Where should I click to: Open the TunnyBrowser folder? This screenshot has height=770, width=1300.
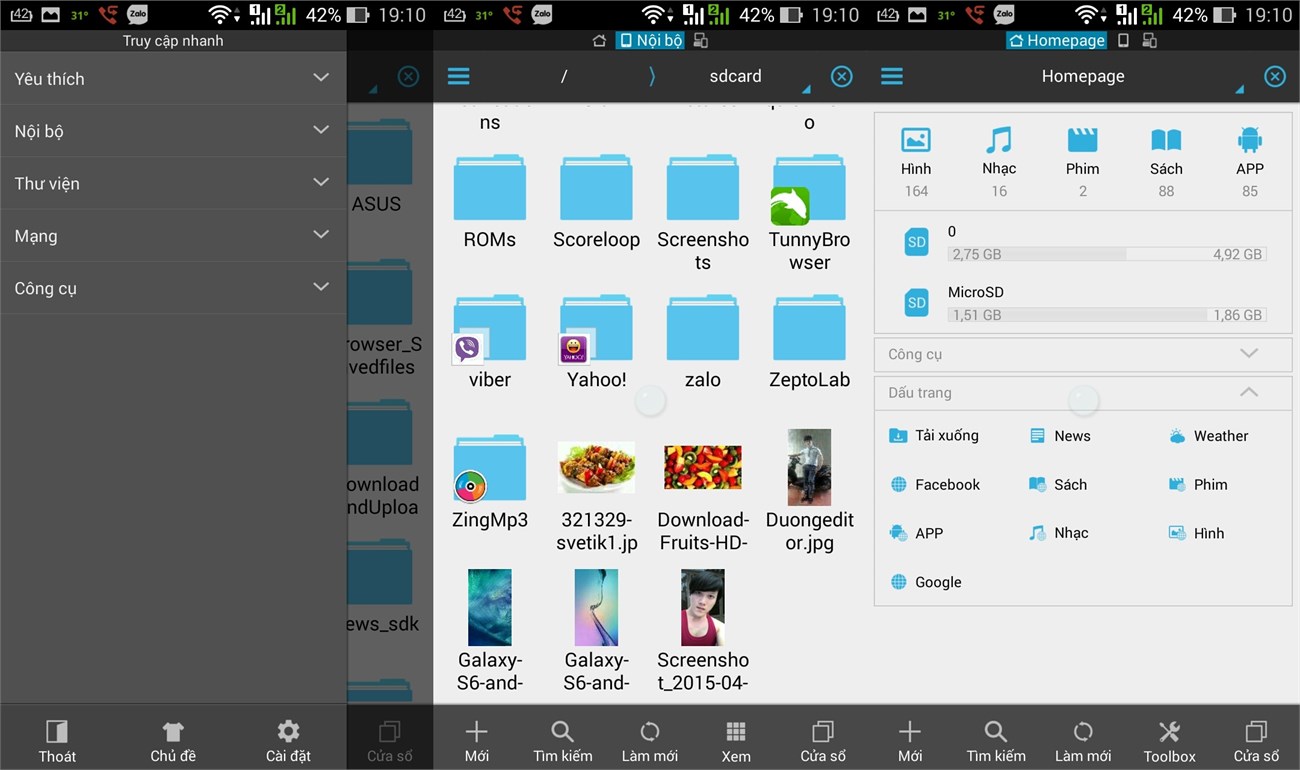tap(809, 212)
